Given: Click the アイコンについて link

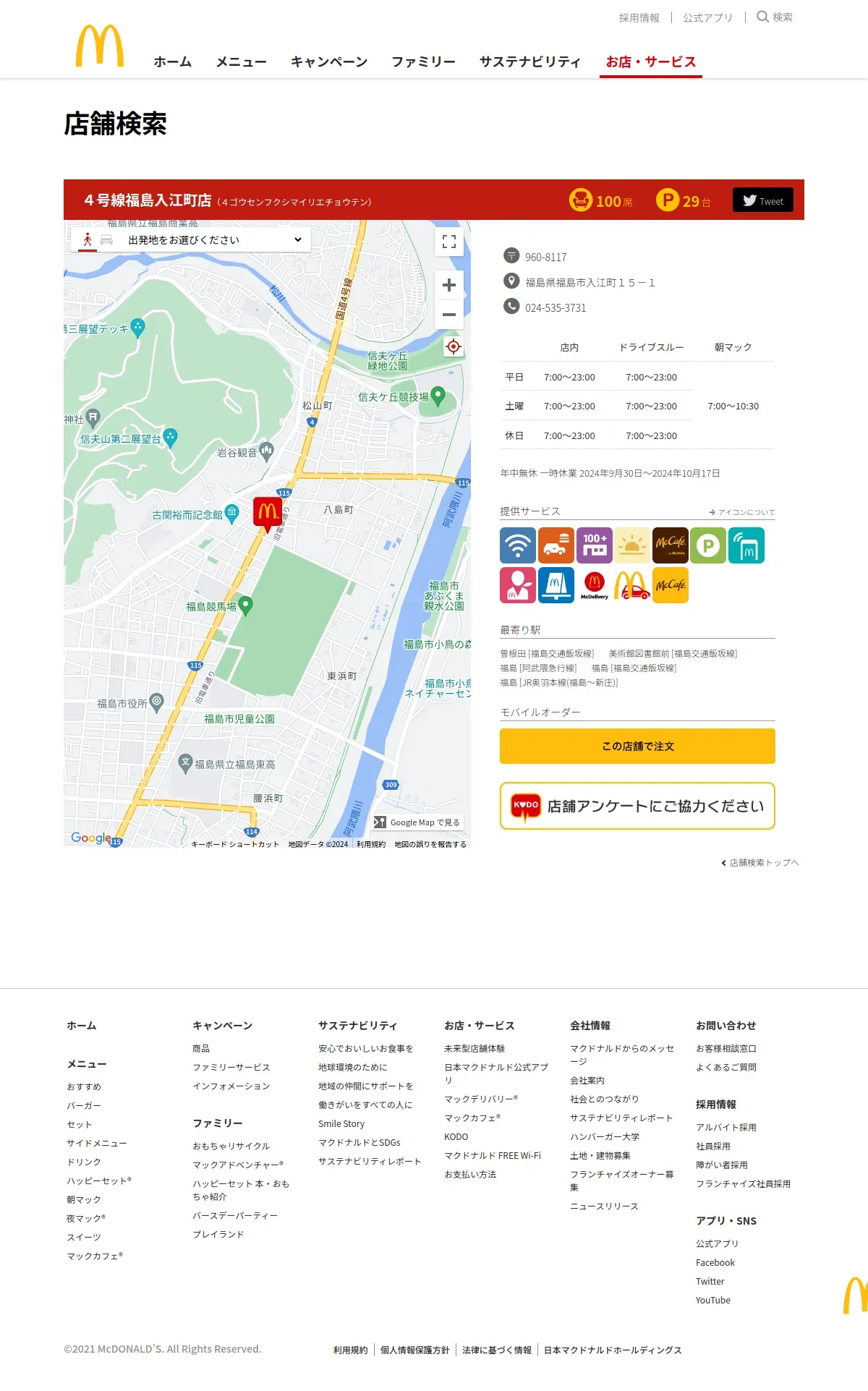Looking at the screenshot, I should (742, 512).
